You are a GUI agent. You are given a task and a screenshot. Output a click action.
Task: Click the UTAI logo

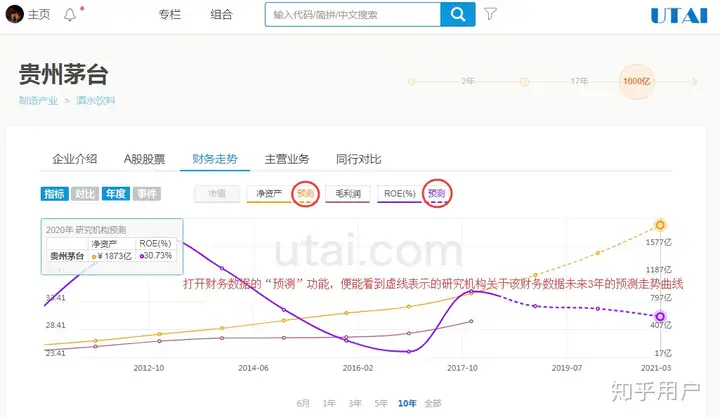point(679,16)
